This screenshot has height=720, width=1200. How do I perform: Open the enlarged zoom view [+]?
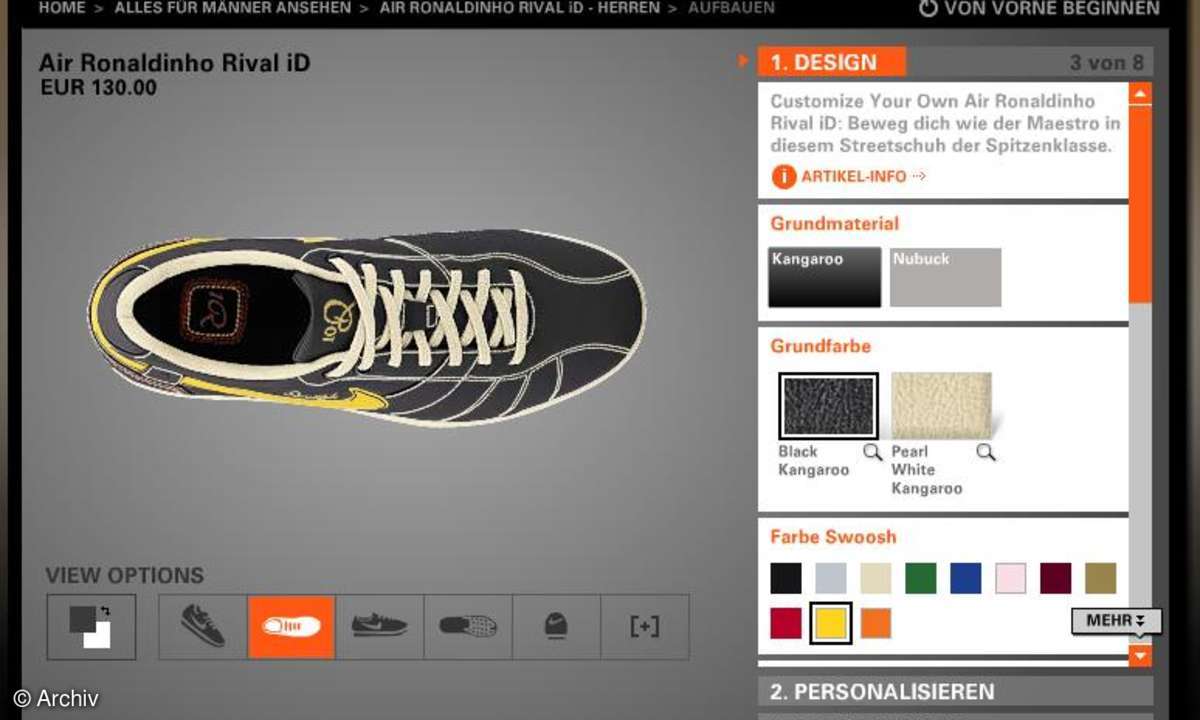[x=645, y=627]
